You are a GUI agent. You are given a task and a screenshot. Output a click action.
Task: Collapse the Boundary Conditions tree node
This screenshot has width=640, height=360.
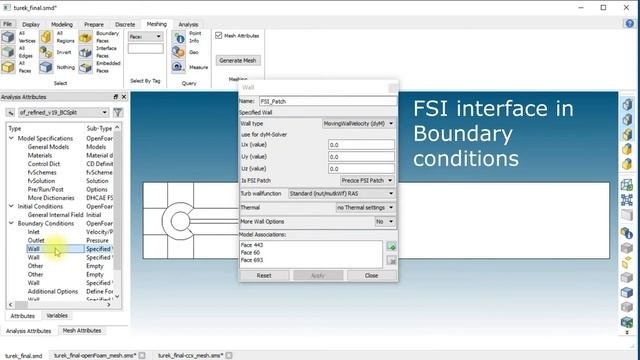pos(11,223)
